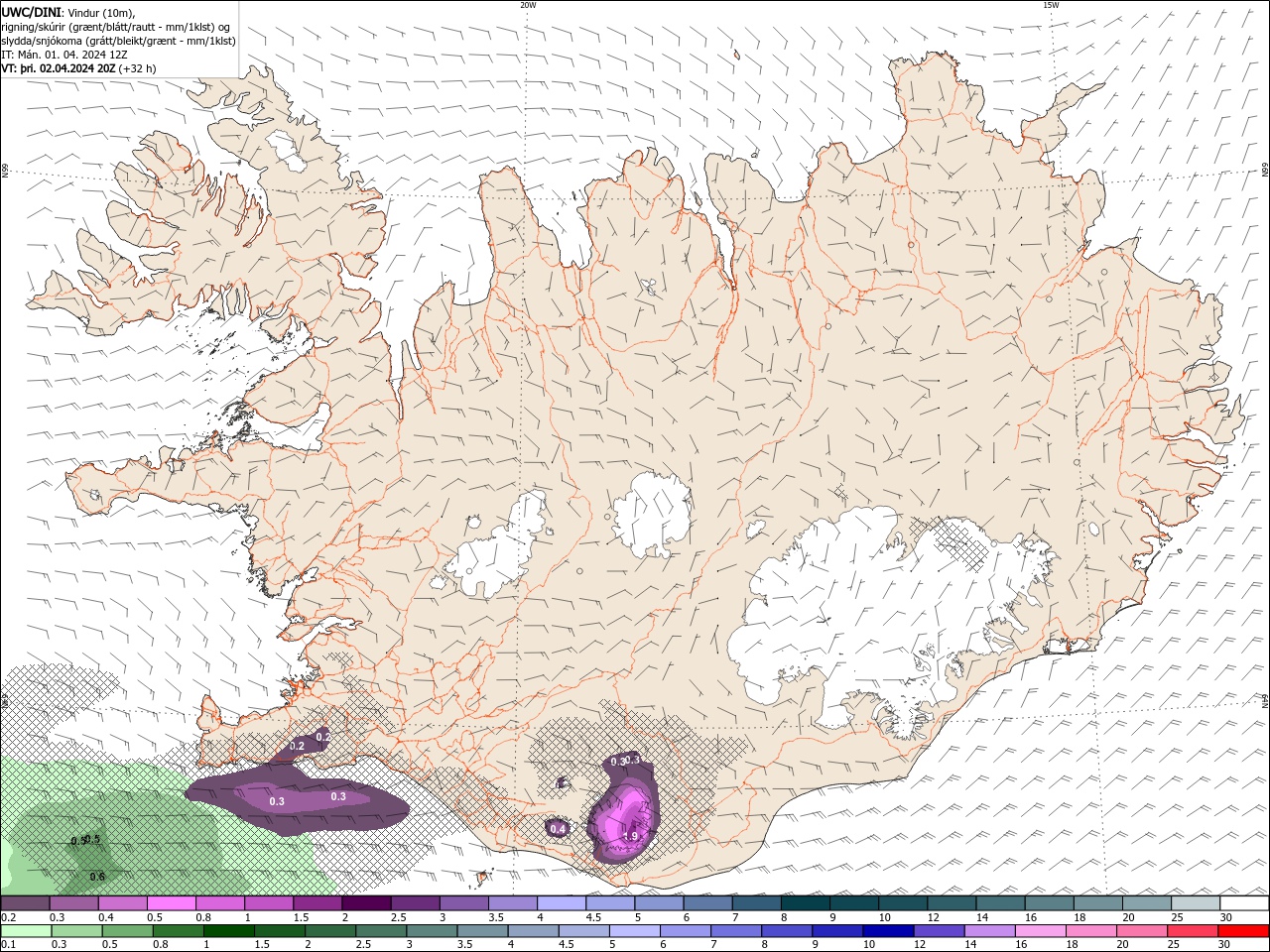Click the darkest purple snow legend swatch between 2 and 2.5

(x=366, y=903)
